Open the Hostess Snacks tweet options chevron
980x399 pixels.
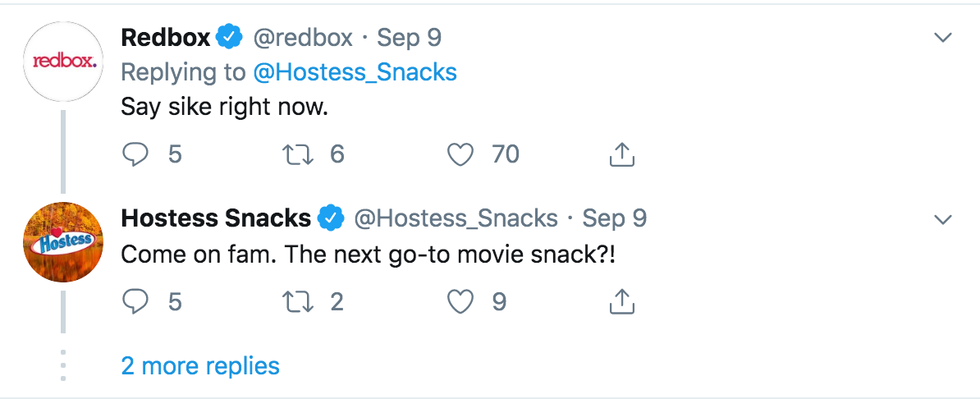[942, 219]
